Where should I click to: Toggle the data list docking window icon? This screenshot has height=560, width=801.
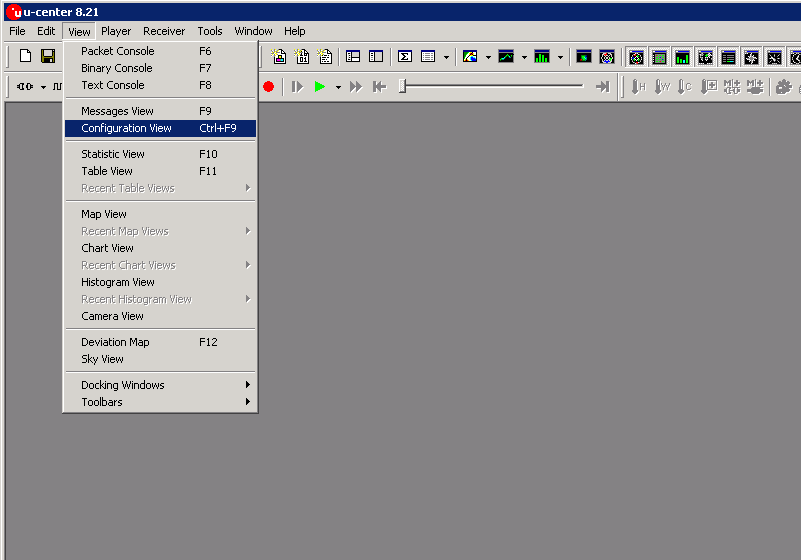tap(728, 58)
